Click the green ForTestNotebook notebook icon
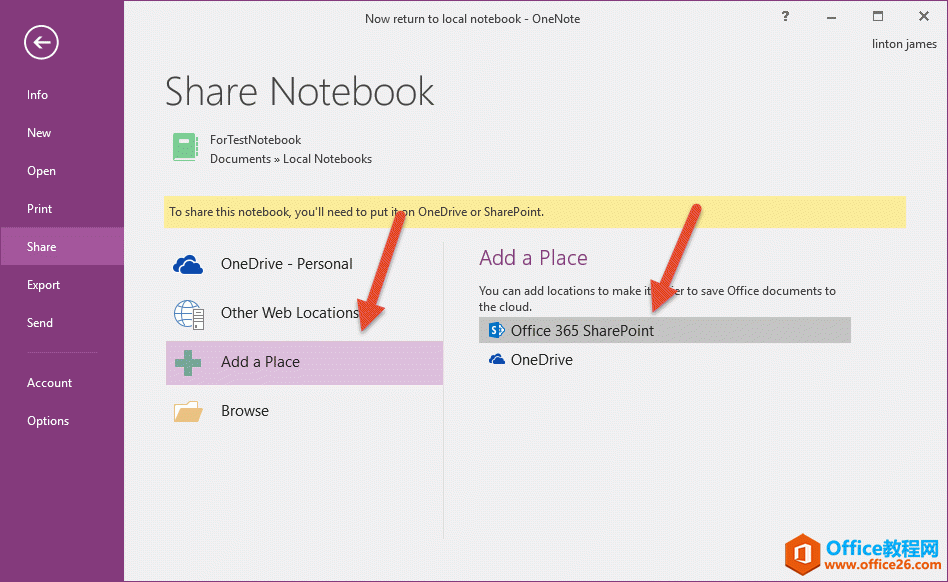This screenshot has height=582, width=948. coord(185,147)
